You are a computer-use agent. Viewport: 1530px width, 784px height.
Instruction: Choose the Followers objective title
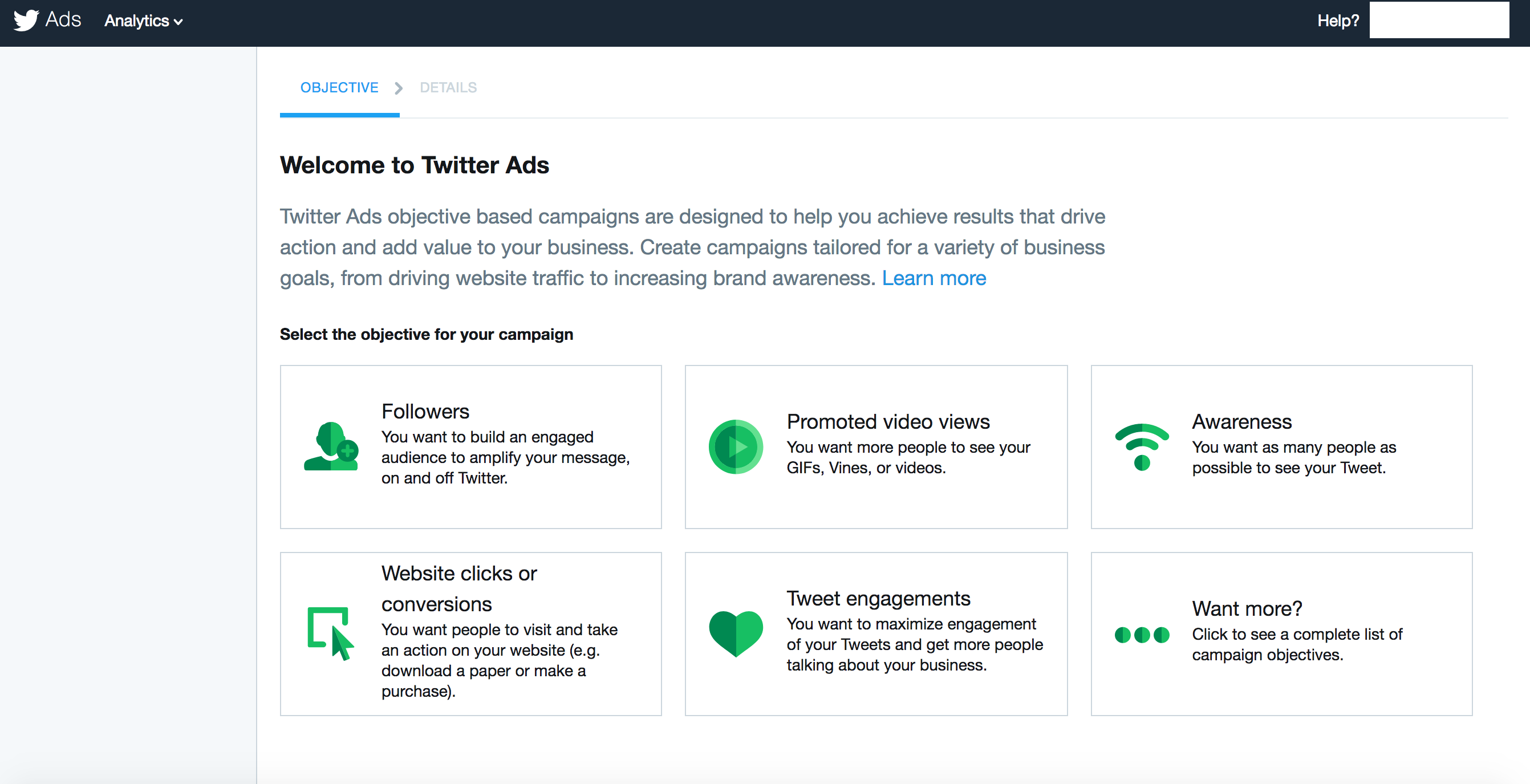pos(425,411)
